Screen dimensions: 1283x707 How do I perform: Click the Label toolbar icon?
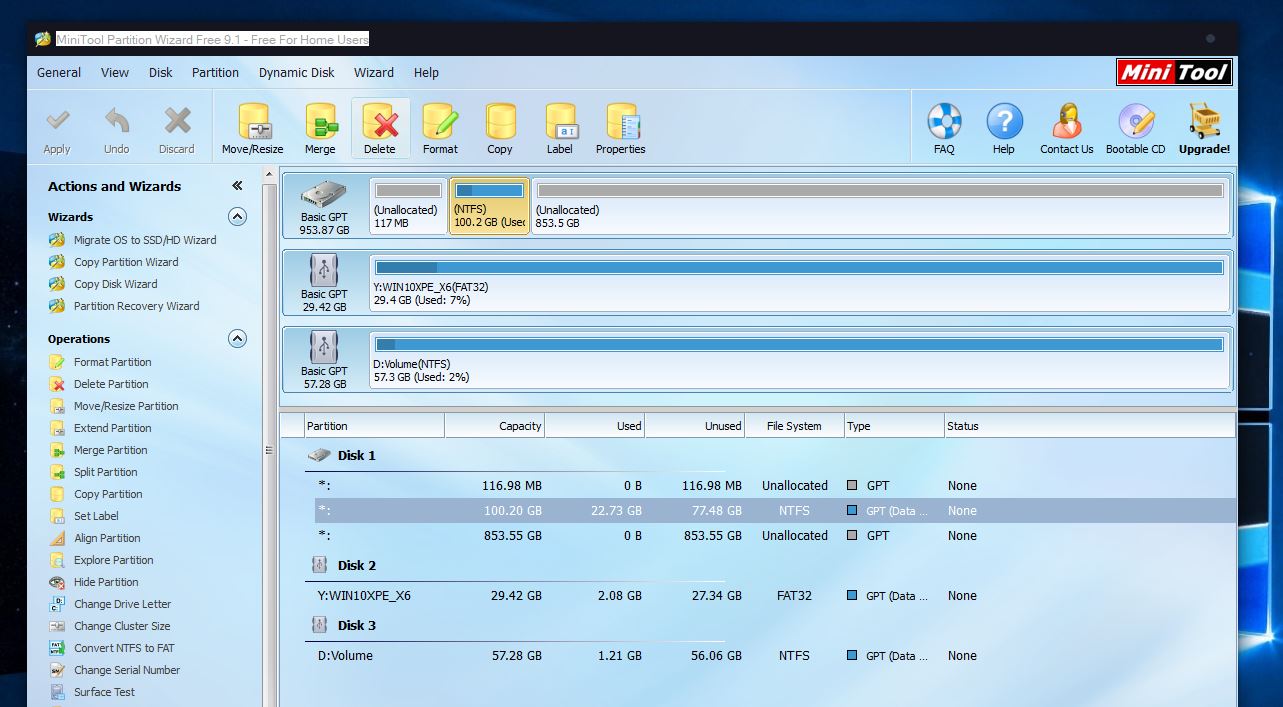click(x=560, y=121)
